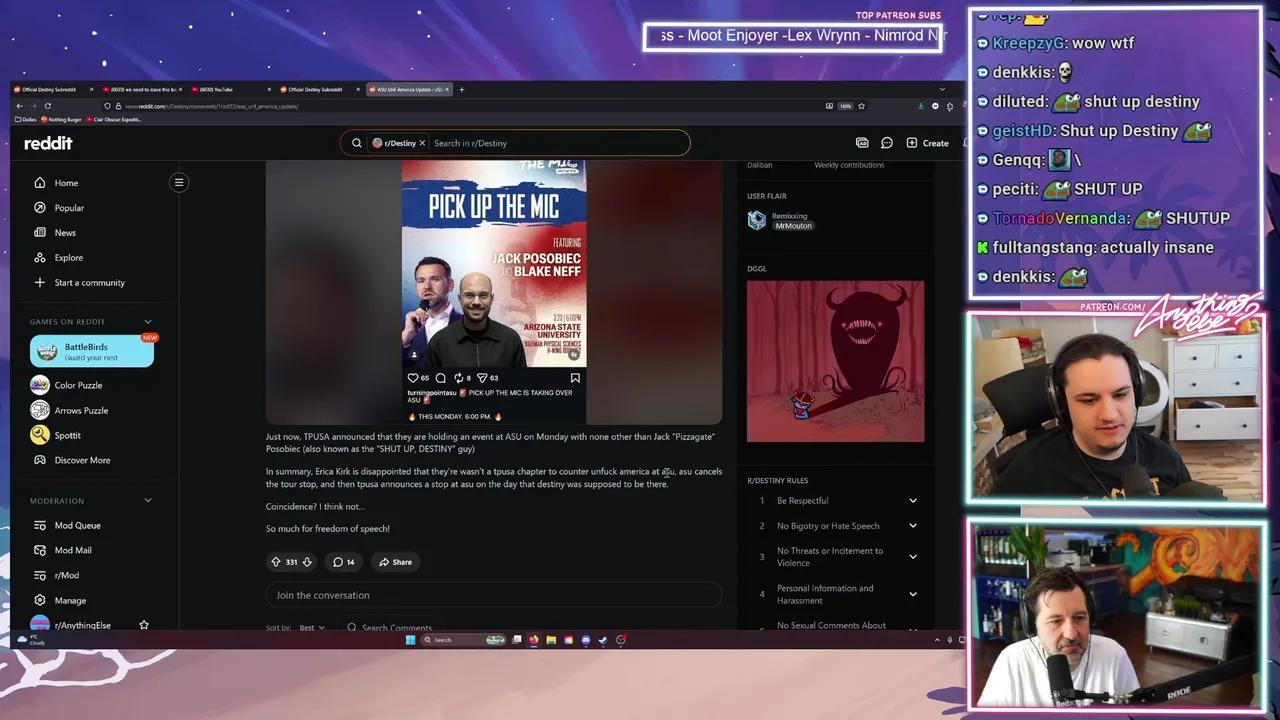Upvote the post
The width and height of the screenshot is (1280, 720).
276,562
